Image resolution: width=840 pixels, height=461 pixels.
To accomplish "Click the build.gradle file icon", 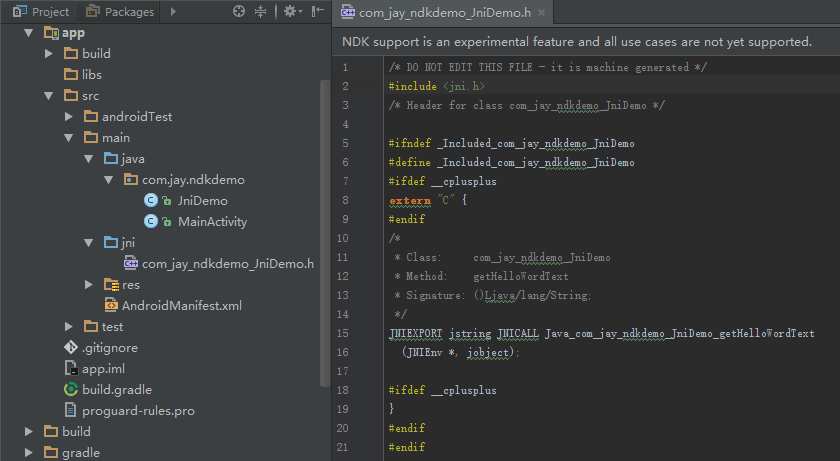I will coord(71,390).
